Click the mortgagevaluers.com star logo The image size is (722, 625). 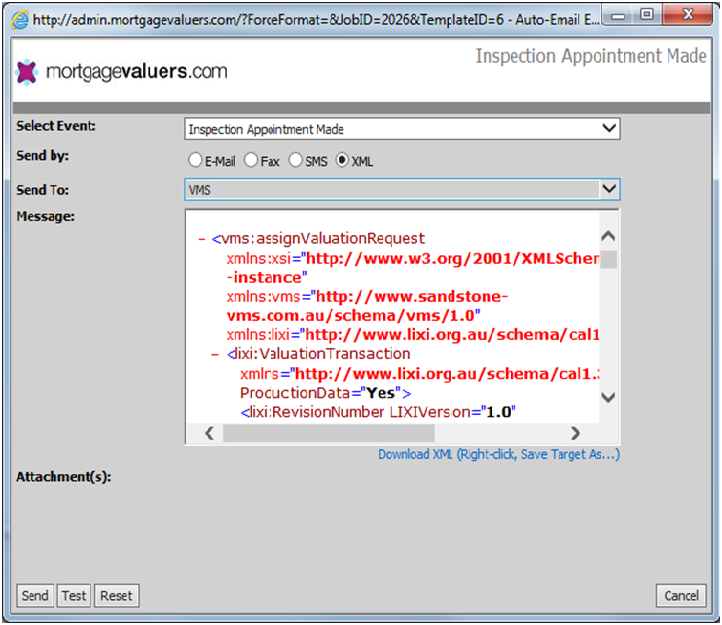(x=27, y=72)
